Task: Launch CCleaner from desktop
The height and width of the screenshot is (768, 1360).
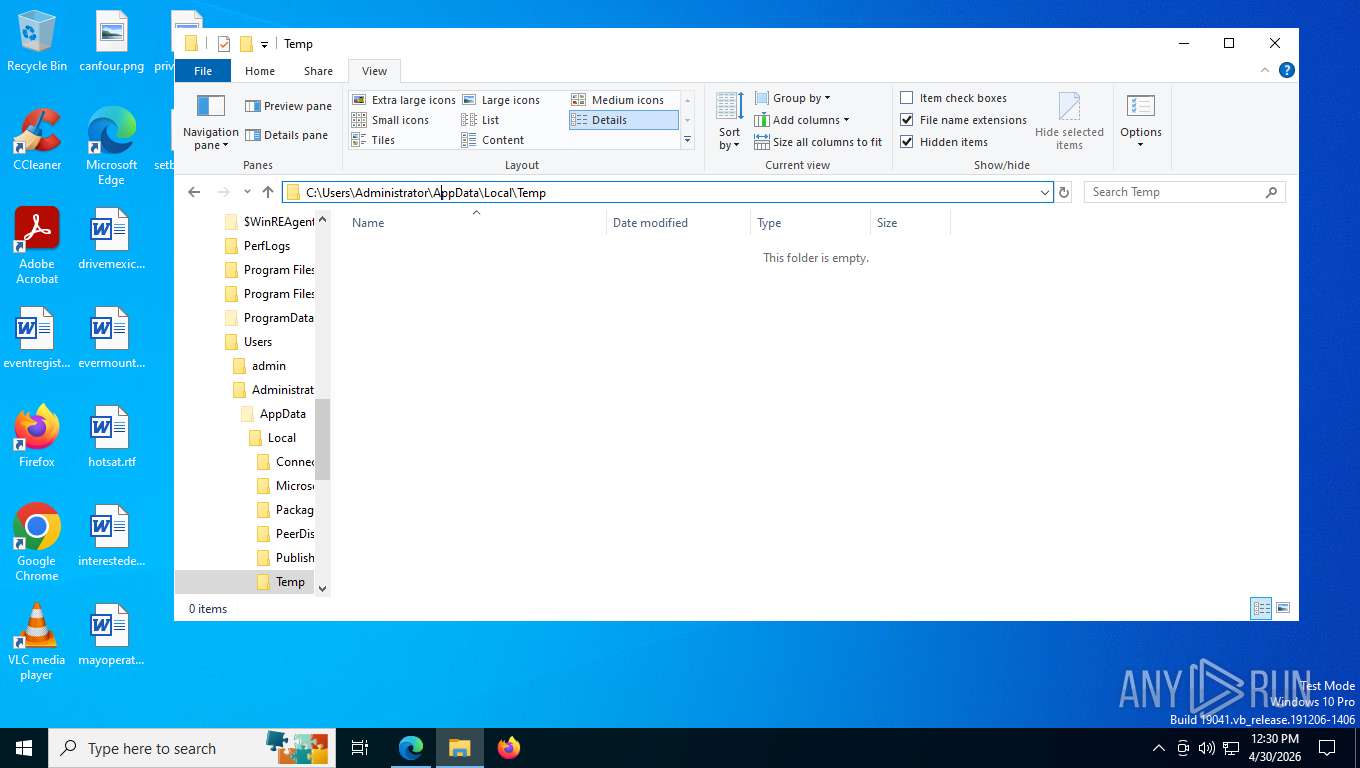Action: tap(37, 140)
